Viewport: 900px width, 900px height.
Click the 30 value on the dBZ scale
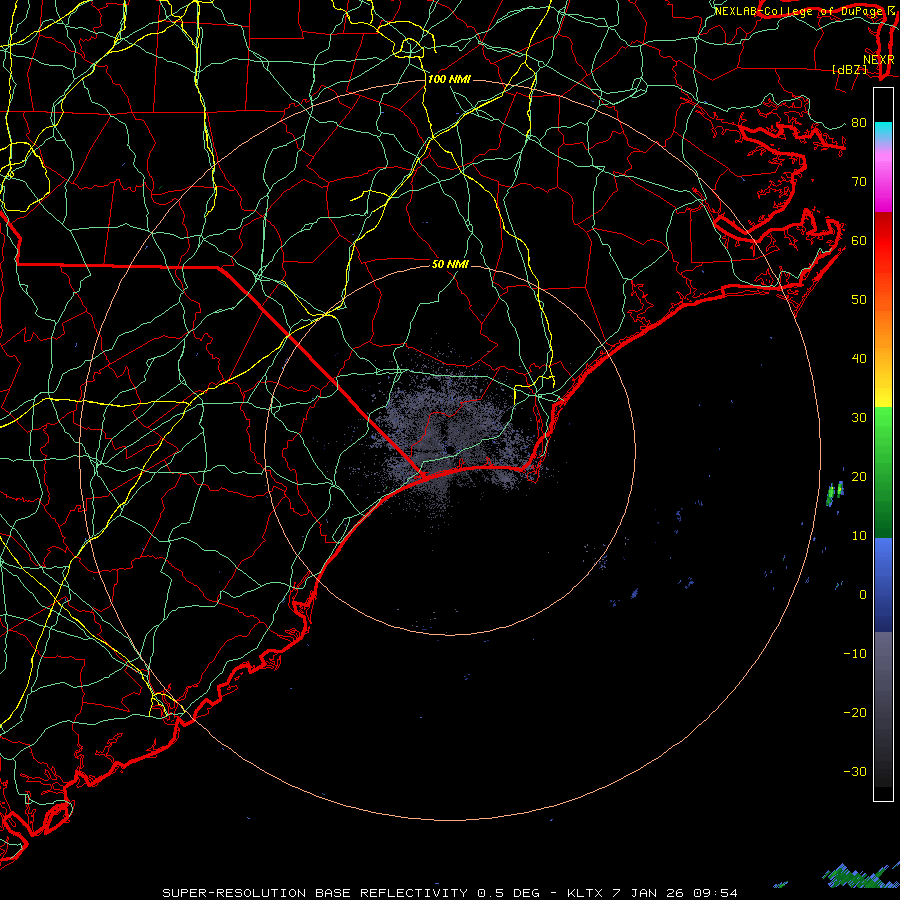click(x=859, y=417)
